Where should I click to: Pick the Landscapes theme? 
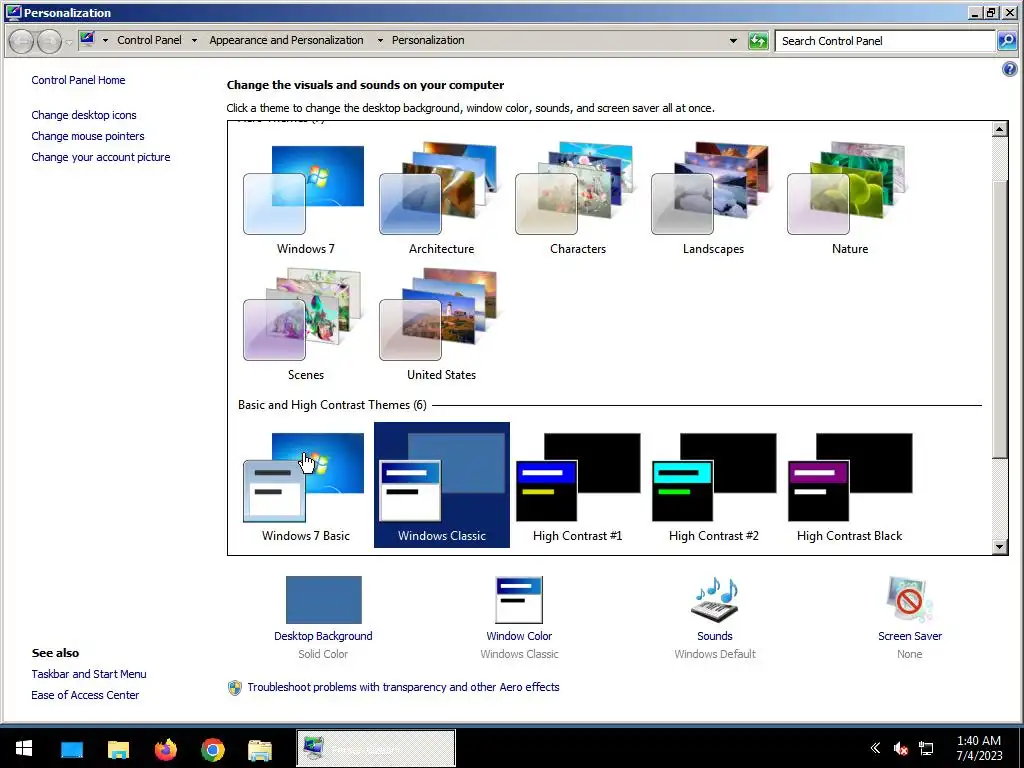[x=713, y=199]
